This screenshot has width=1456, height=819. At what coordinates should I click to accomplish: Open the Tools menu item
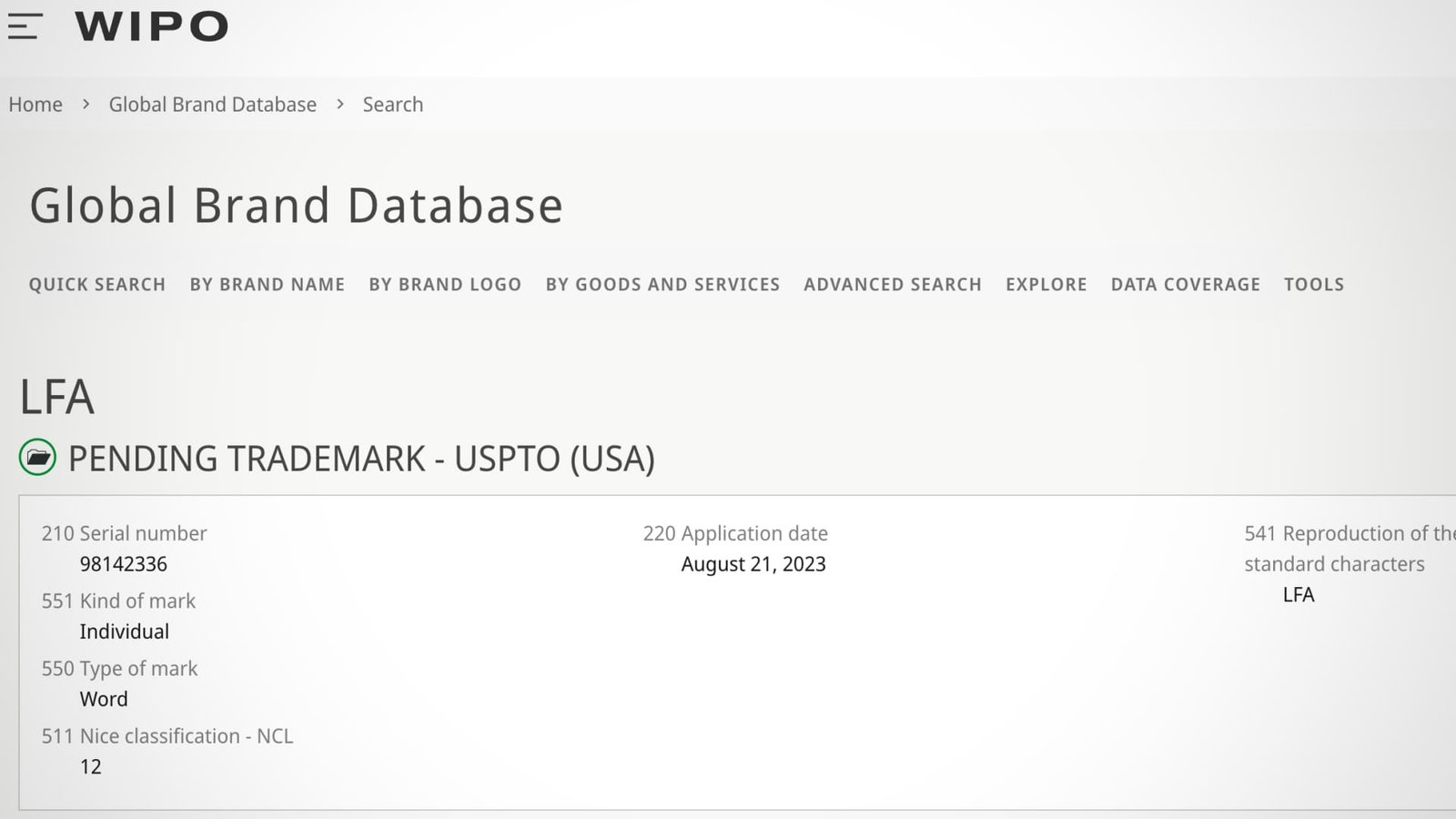(1314, 285)
